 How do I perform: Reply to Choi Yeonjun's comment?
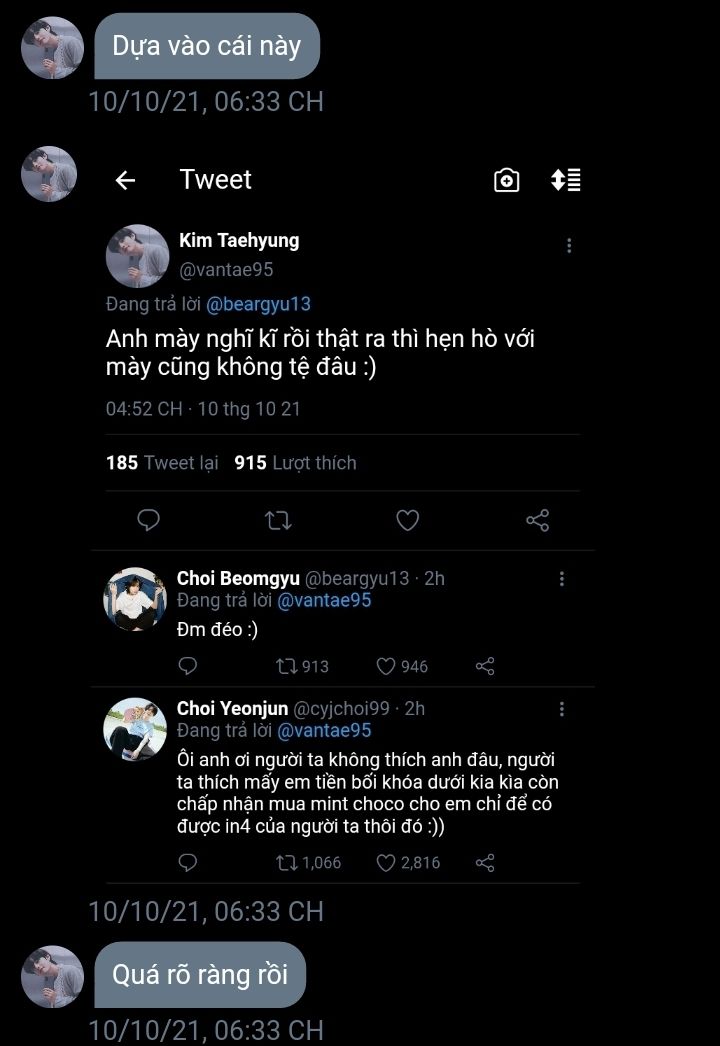[187, 862]
